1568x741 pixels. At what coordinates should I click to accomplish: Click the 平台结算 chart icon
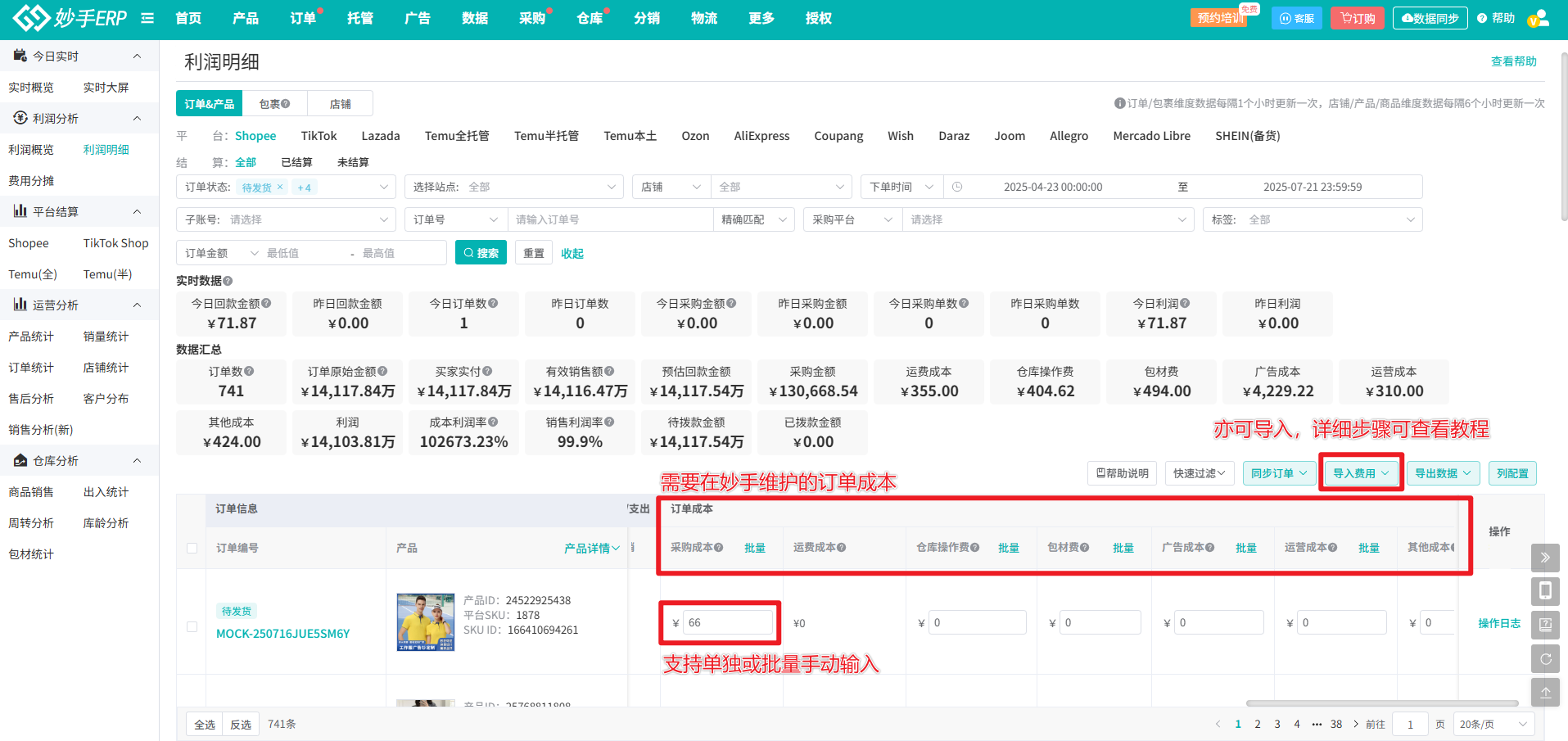[x=20, y=211]
